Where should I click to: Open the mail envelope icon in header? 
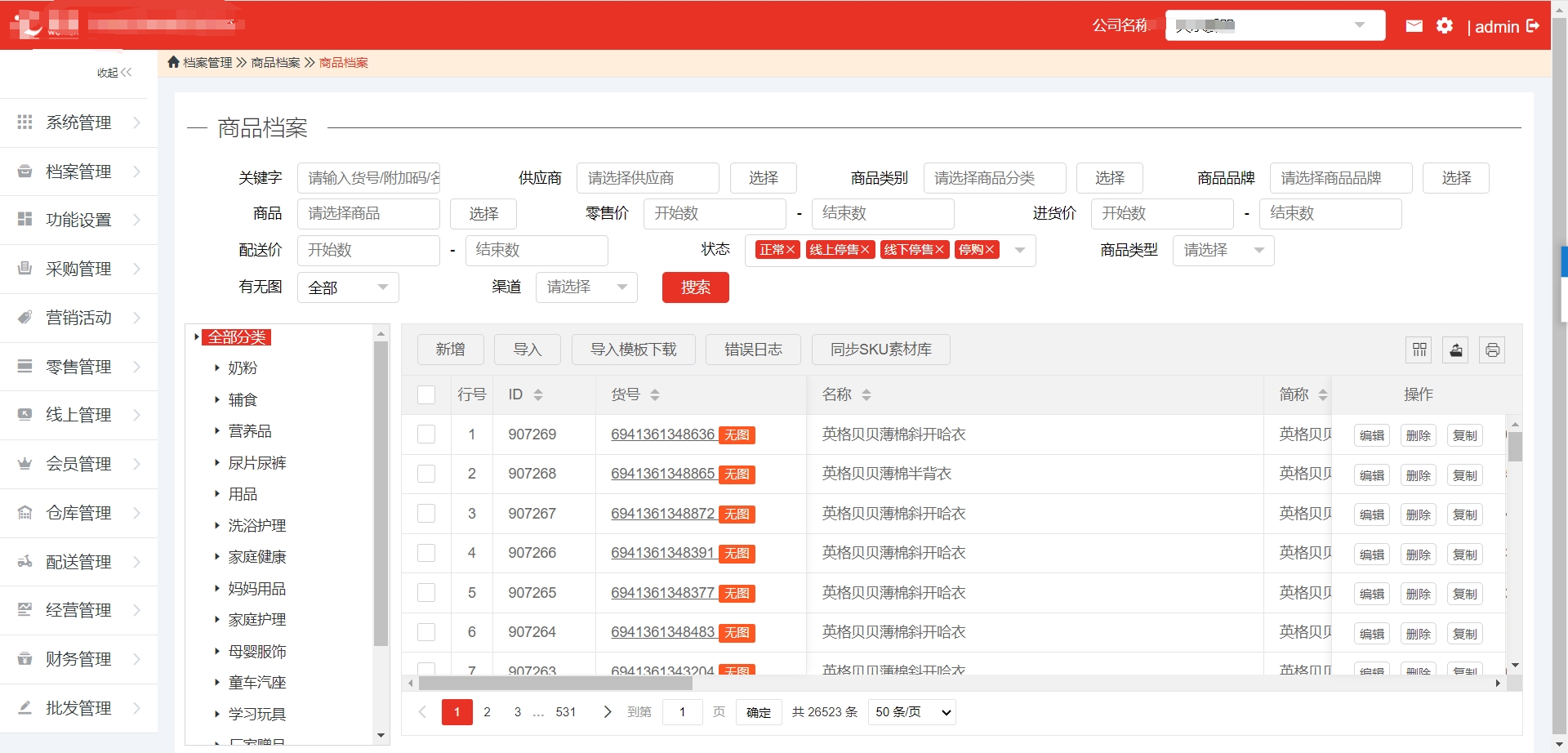tap(1414, 26)
